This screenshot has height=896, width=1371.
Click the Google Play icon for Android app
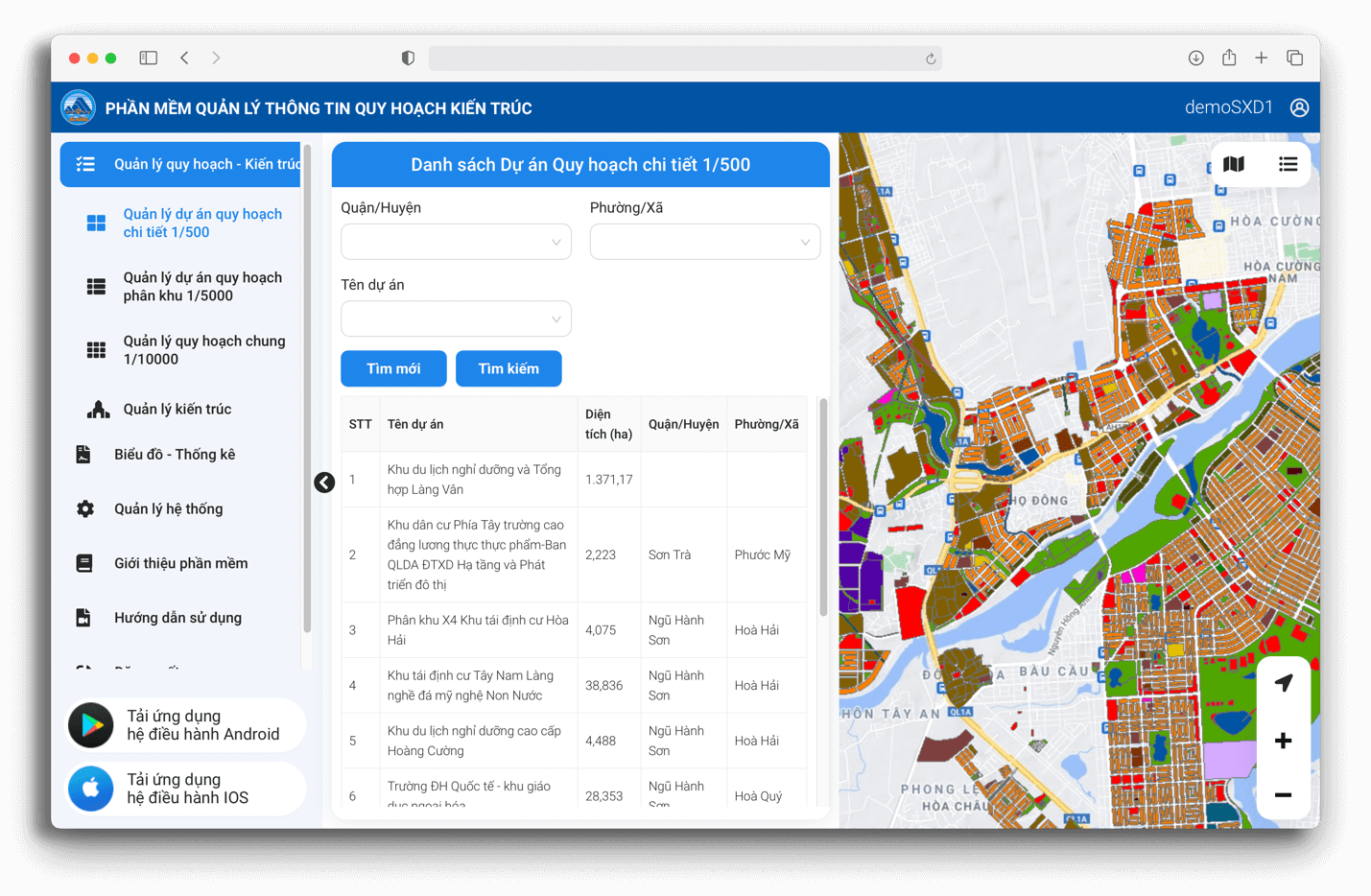click(x=91, y=725)
